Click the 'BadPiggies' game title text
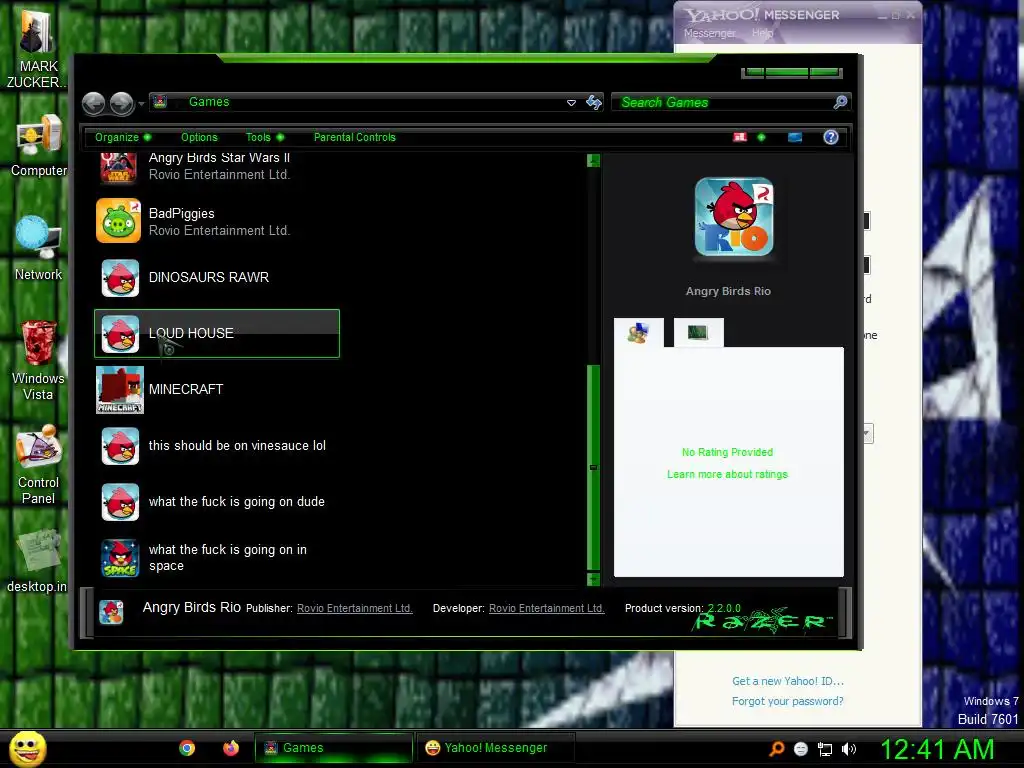 (182, 214)
